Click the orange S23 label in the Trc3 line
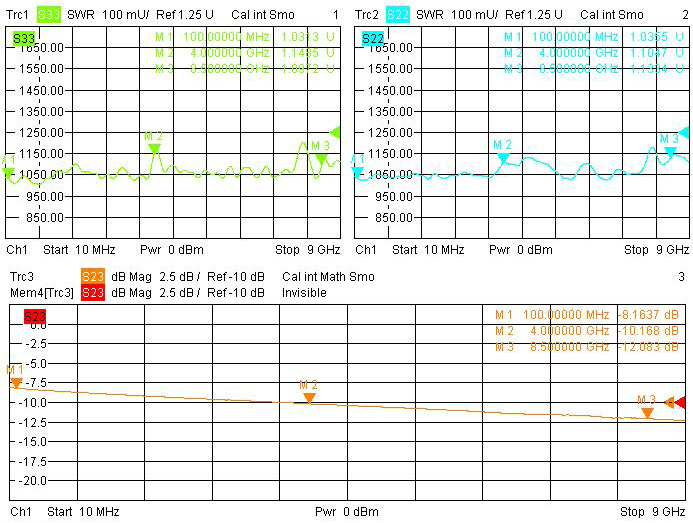 (92, 277)
